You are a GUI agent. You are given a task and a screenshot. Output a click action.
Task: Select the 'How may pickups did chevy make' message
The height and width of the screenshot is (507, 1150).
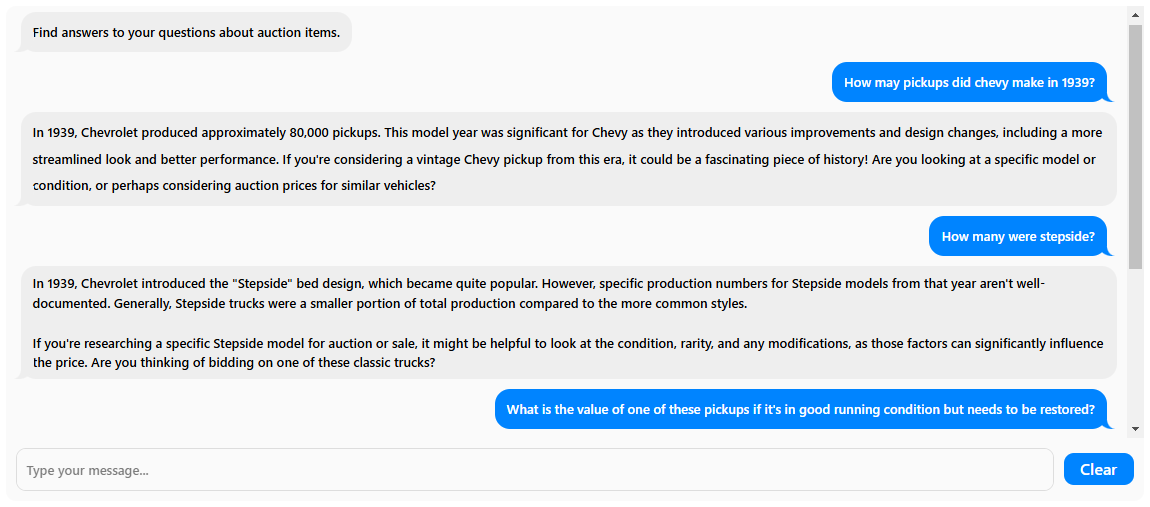[969, 82]
